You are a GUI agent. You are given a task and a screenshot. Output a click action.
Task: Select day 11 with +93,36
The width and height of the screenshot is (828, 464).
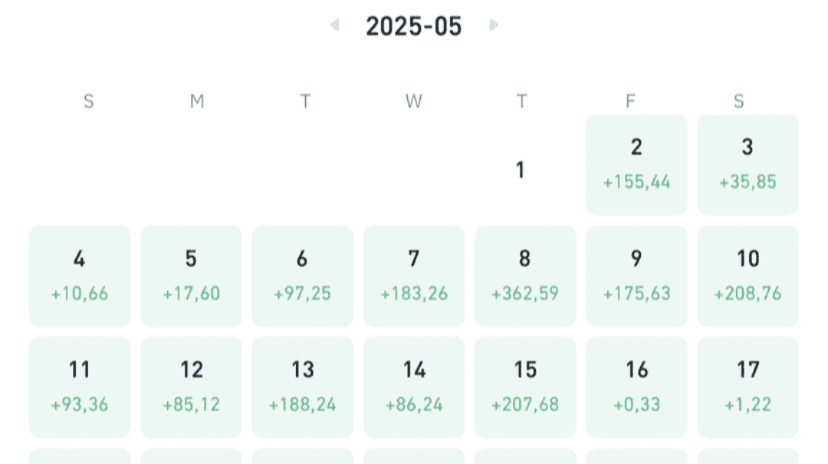(80, 387)
